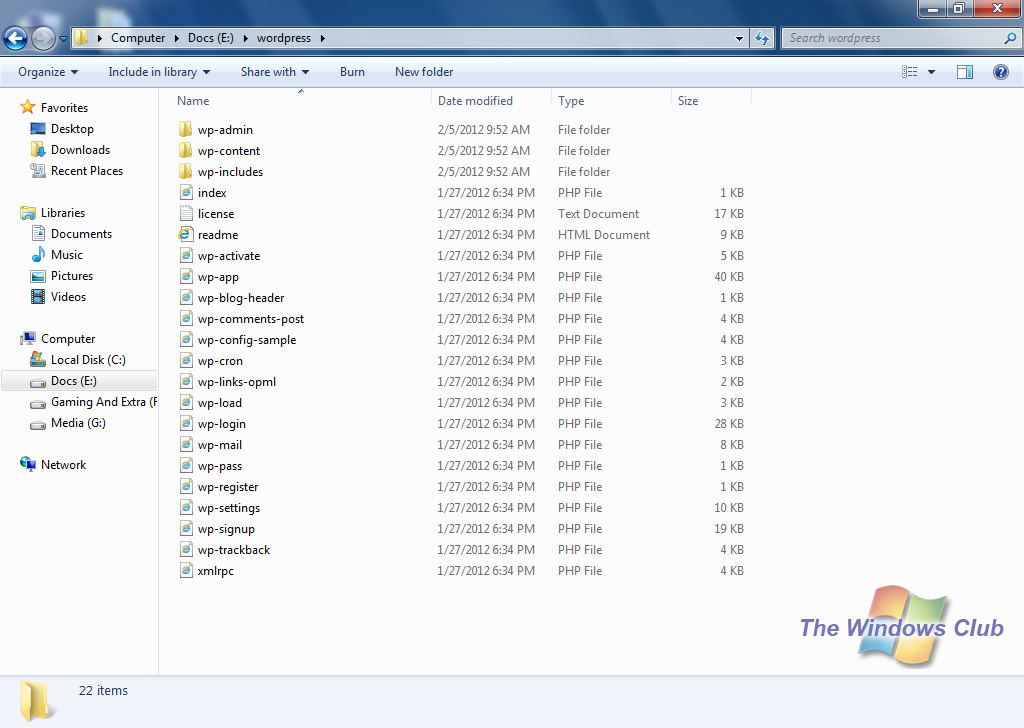Select the wp-cron file icon
This screenshot has width=1024, height=728.
(186, 360)
